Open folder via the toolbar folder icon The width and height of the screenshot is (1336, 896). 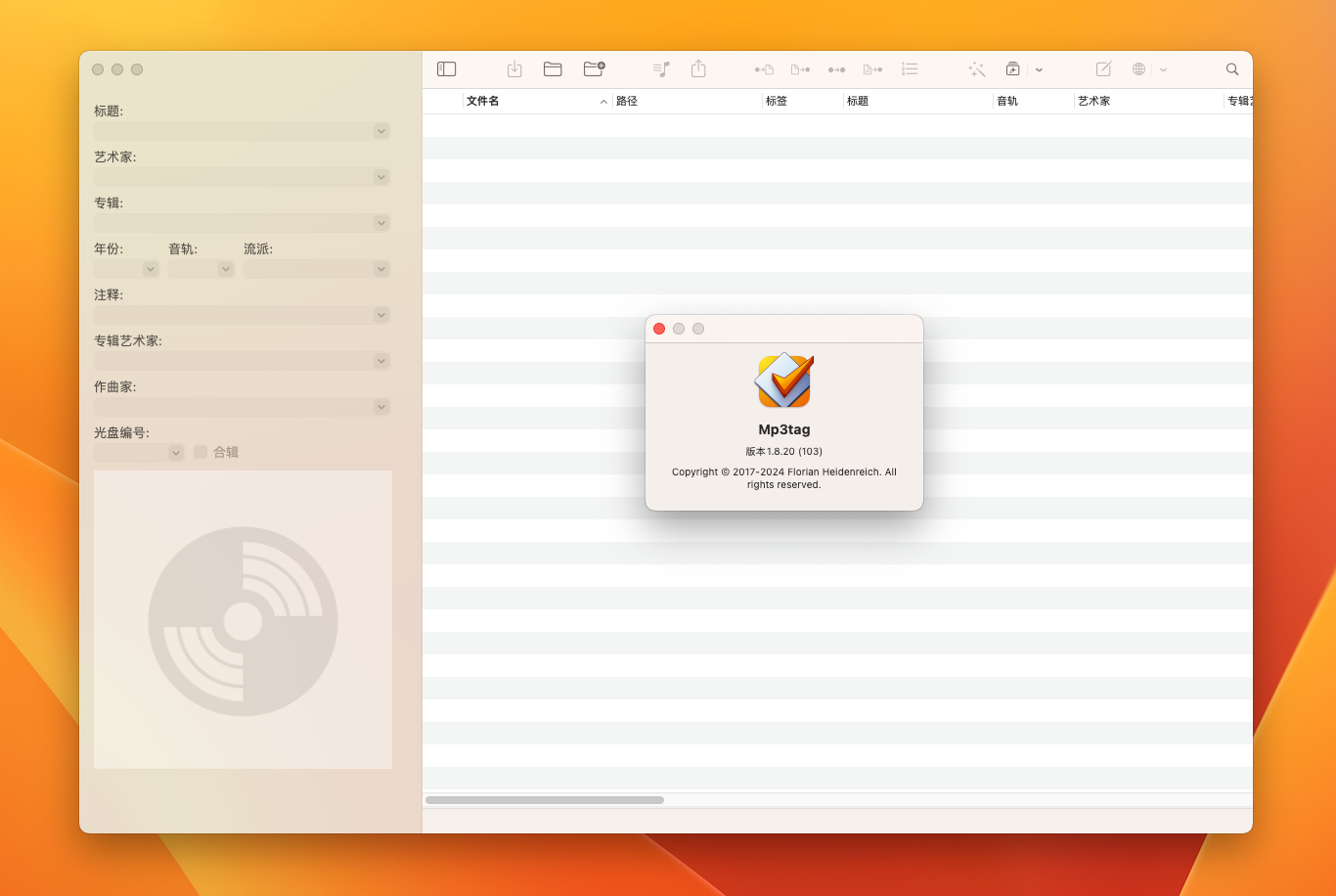tap(553, 69)
